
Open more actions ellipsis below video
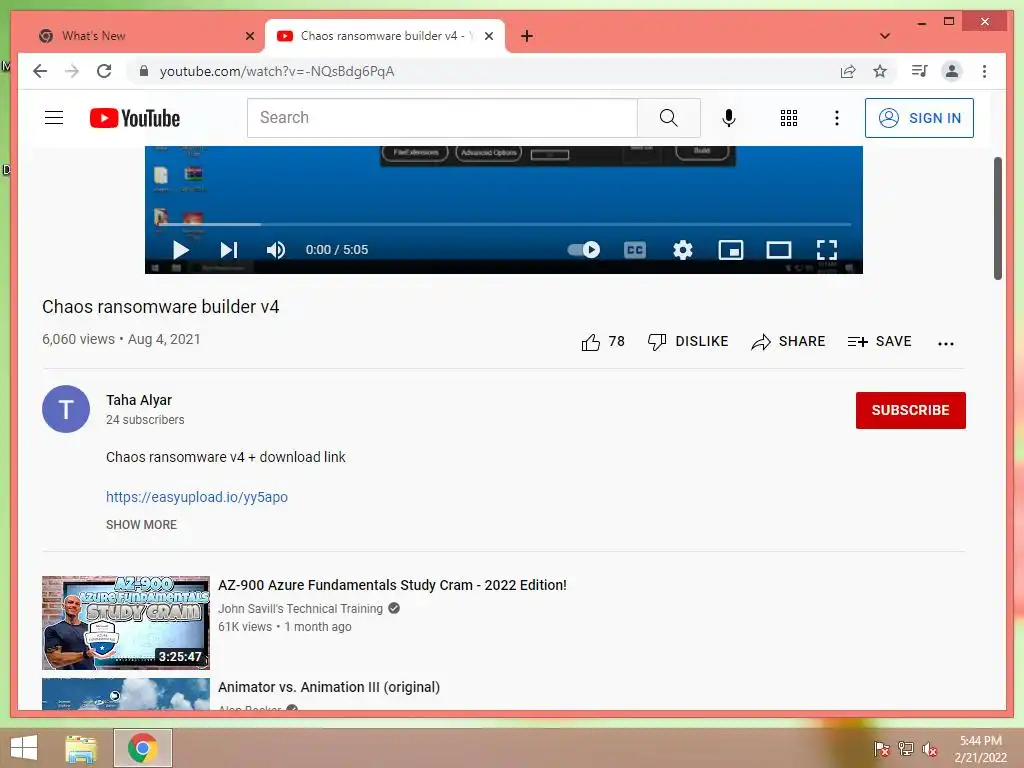946,344
